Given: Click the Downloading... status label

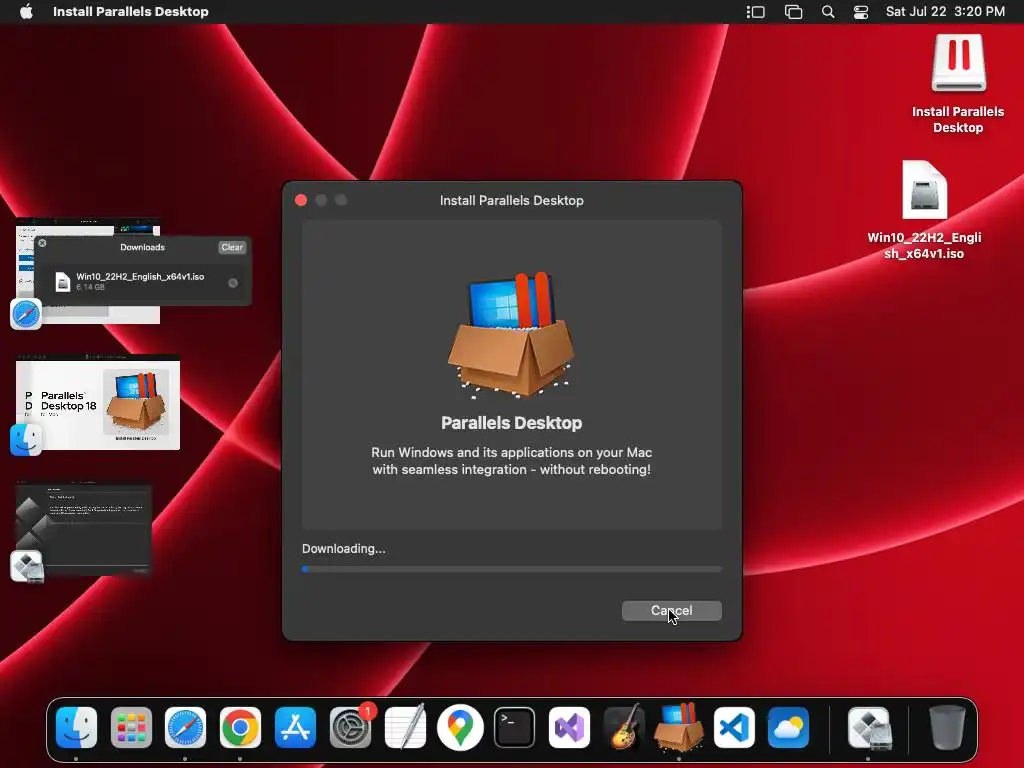Looking at the screenshot, I should pos(344,549).
